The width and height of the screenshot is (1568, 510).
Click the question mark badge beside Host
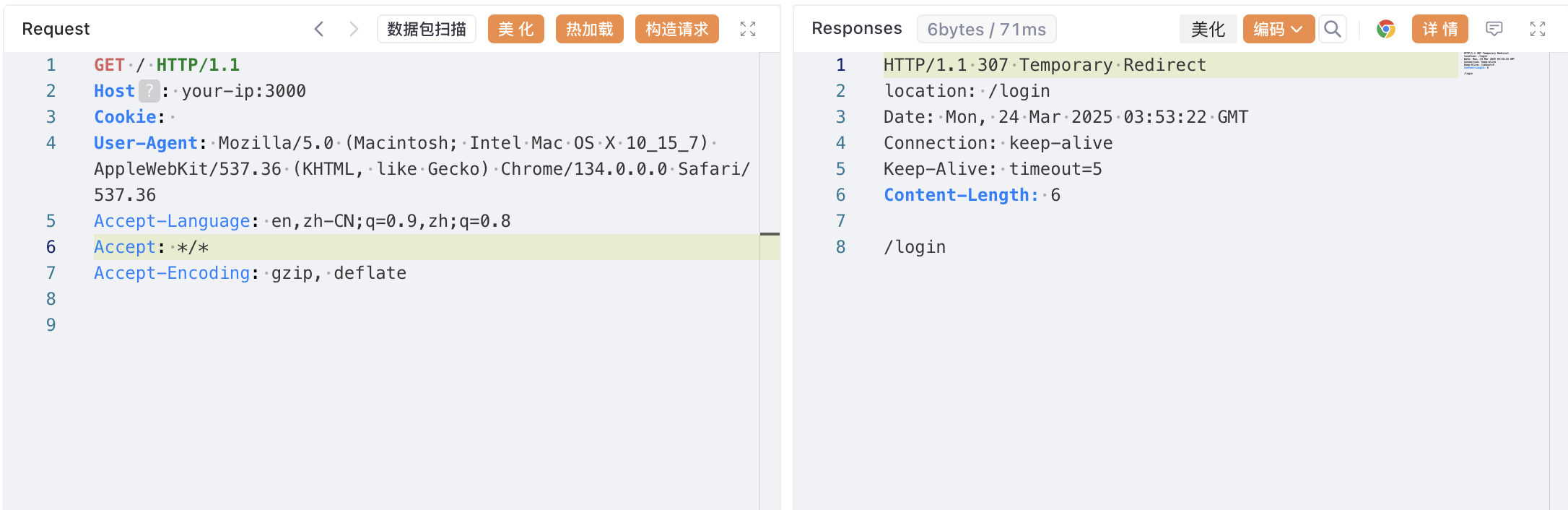pyautogui.click(x=149, y=91)
